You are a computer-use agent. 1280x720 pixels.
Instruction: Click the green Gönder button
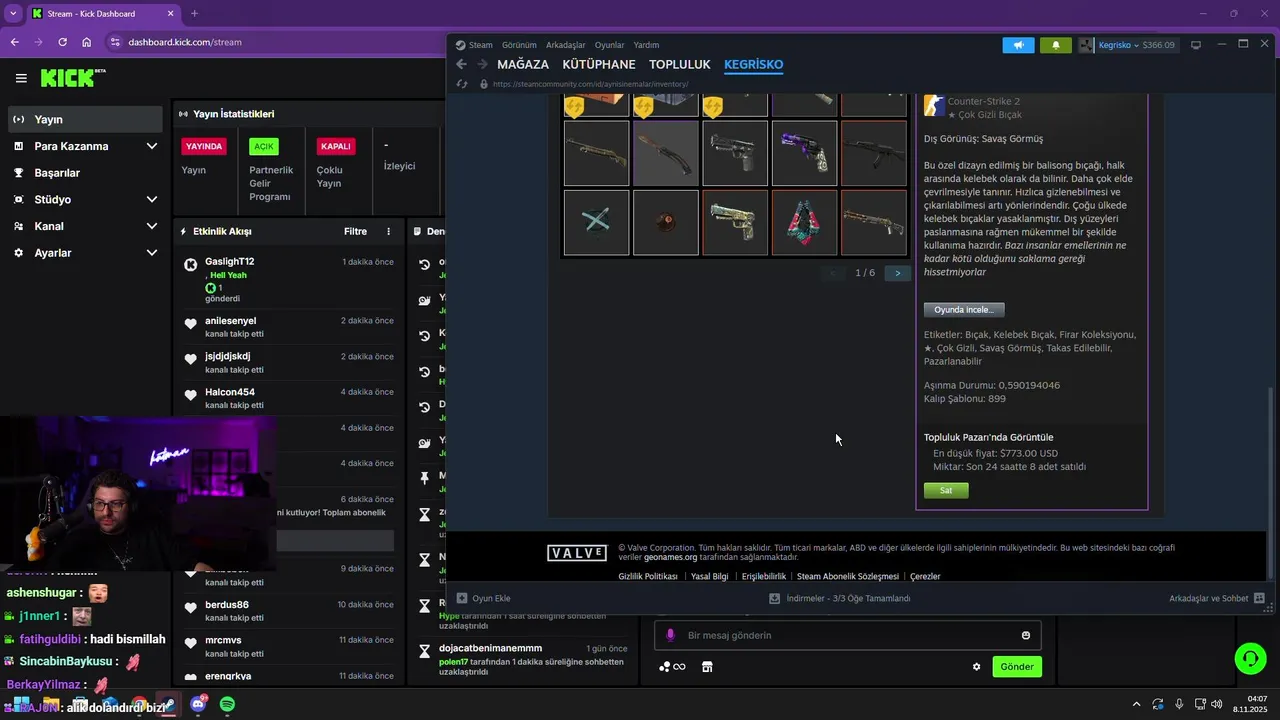(1017, 667)
